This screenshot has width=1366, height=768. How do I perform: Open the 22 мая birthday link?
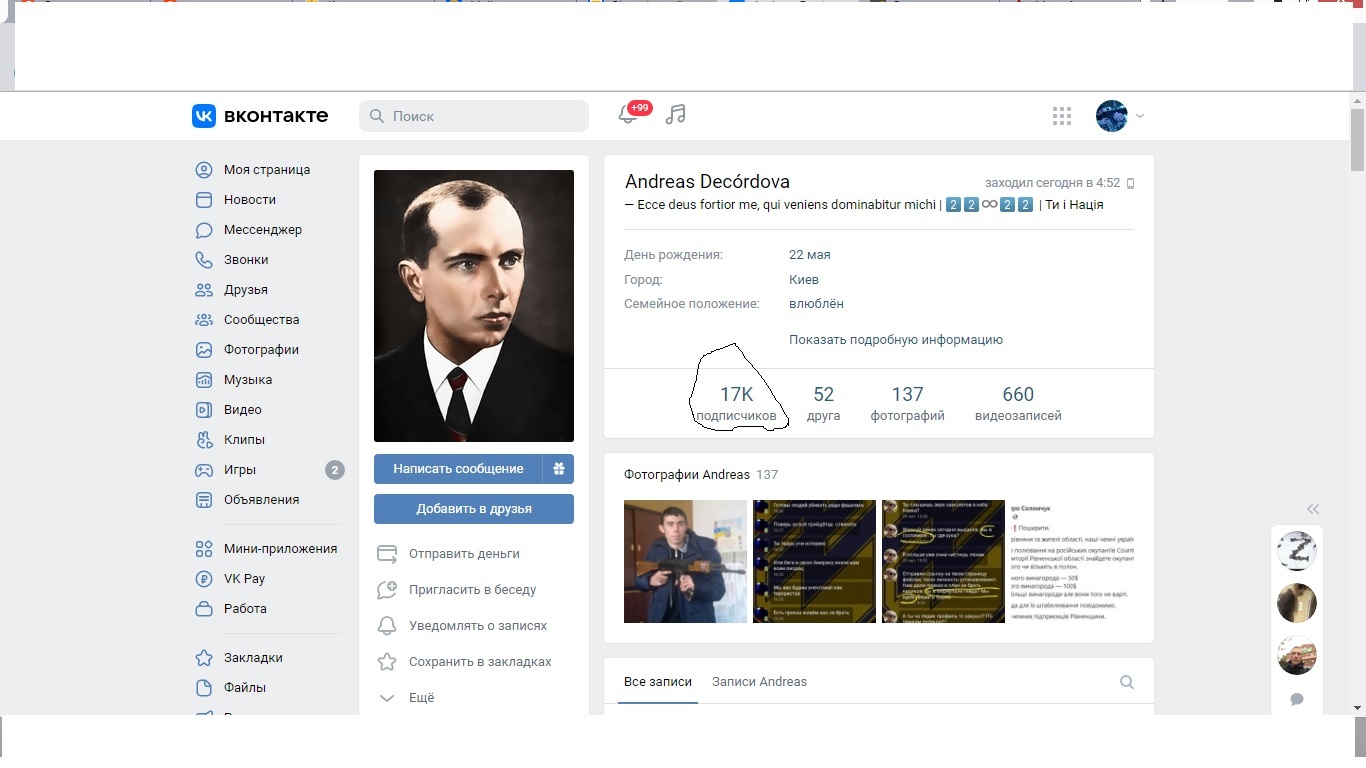810,255
